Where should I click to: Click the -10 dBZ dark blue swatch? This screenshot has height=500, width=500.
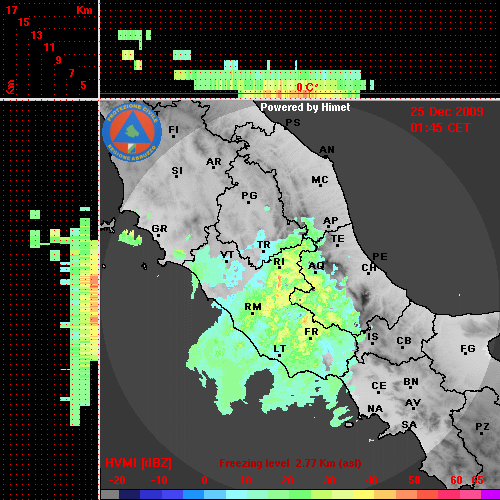pos(161,495)
